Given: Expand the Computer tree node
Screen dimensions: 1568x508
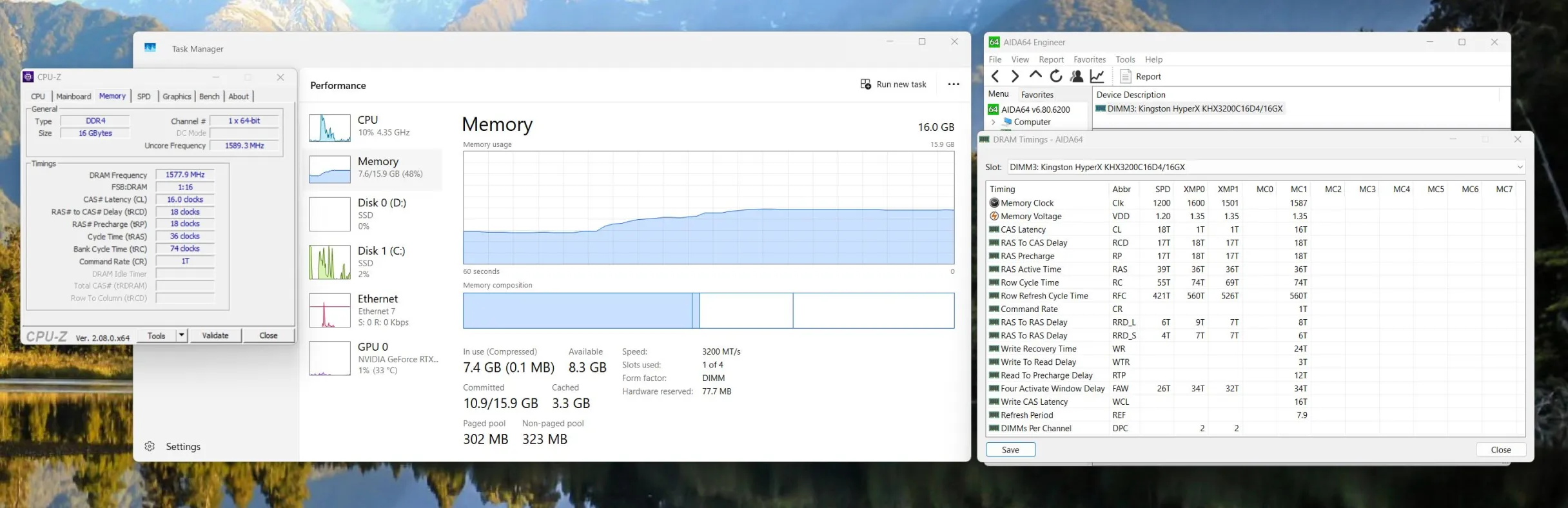Looking at the screenshot, I should pyautogui.click(x=994, y=122).
